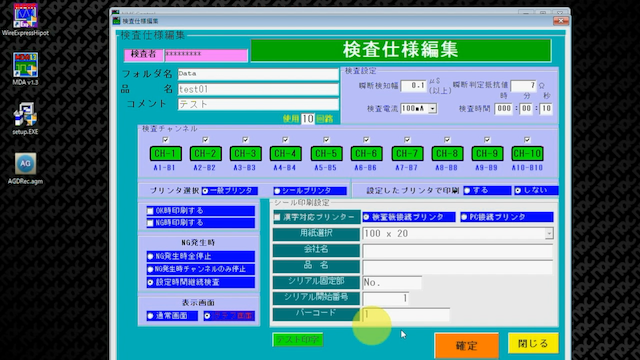Open the WireExpressHipot desktop icon
This screenshot has height=360, width=640.
[x=25, y=19]
